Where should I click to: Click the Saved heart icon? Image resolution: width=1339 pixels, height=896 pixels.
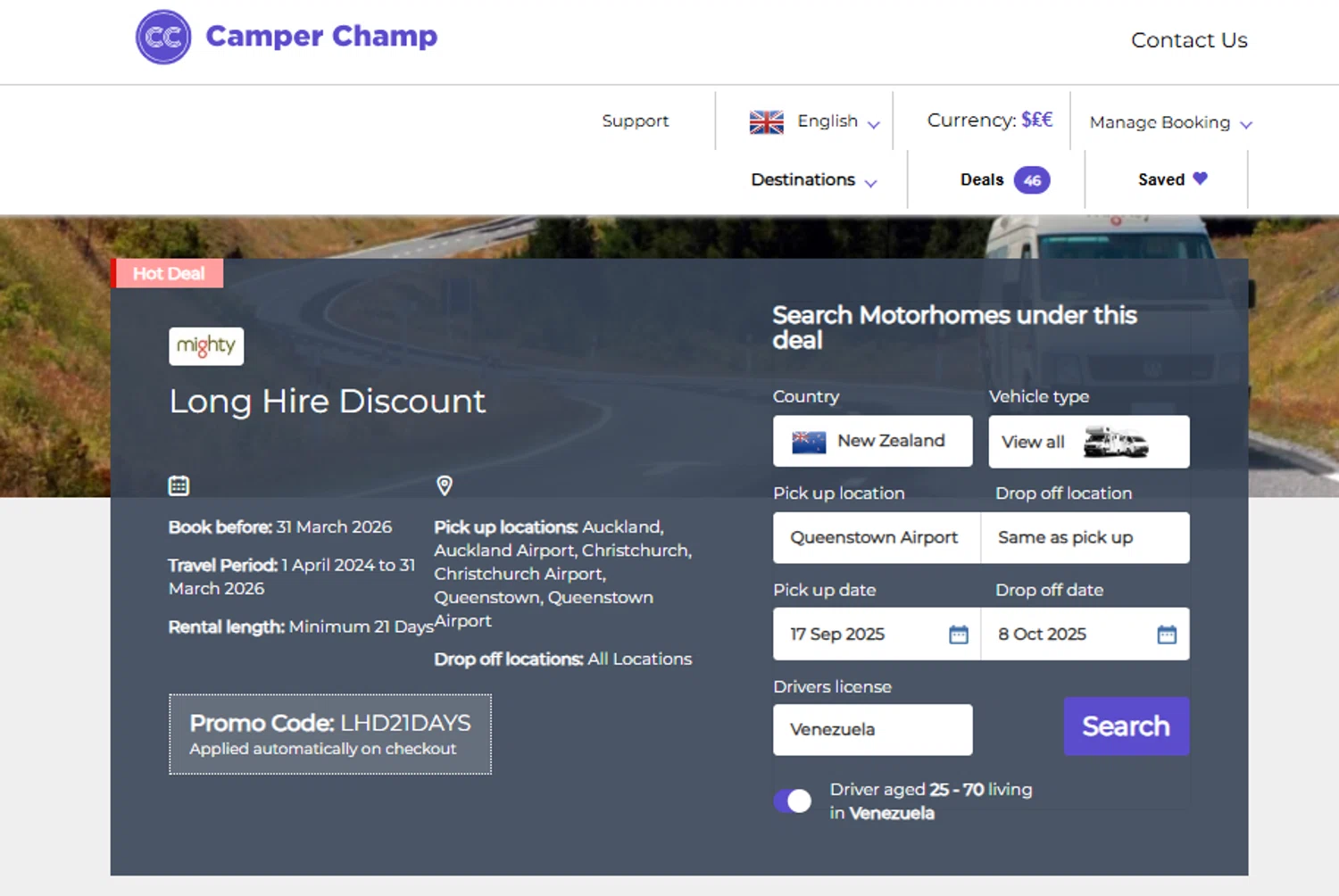(x=1200, y=178)
